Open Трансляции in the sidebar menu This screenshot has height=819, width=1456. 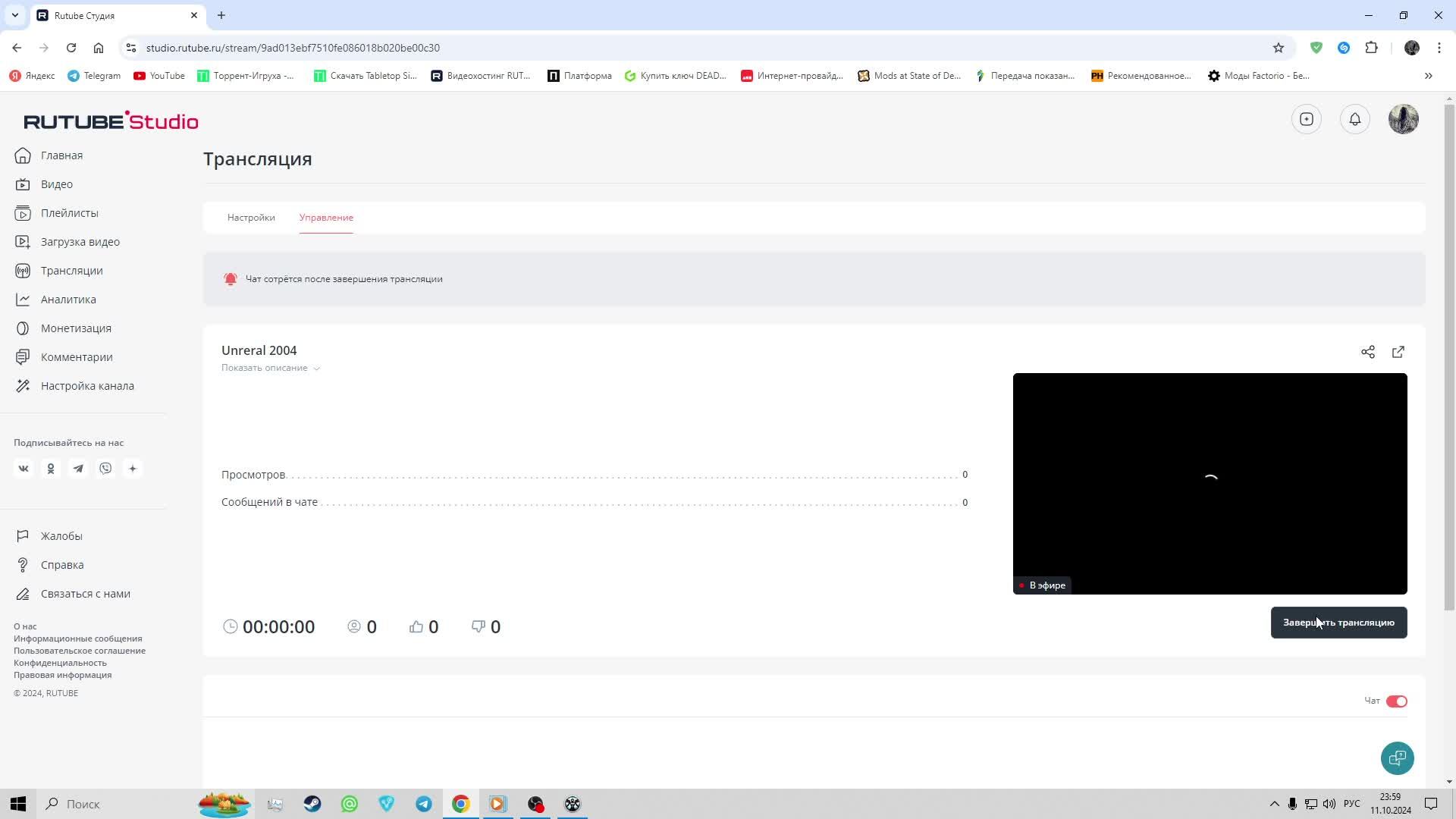71,271
